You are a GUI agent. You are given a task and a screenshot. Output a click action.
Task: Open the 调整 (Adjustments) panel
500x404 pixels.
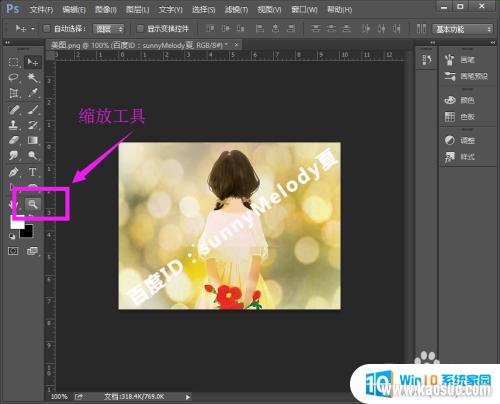[459, 140]
